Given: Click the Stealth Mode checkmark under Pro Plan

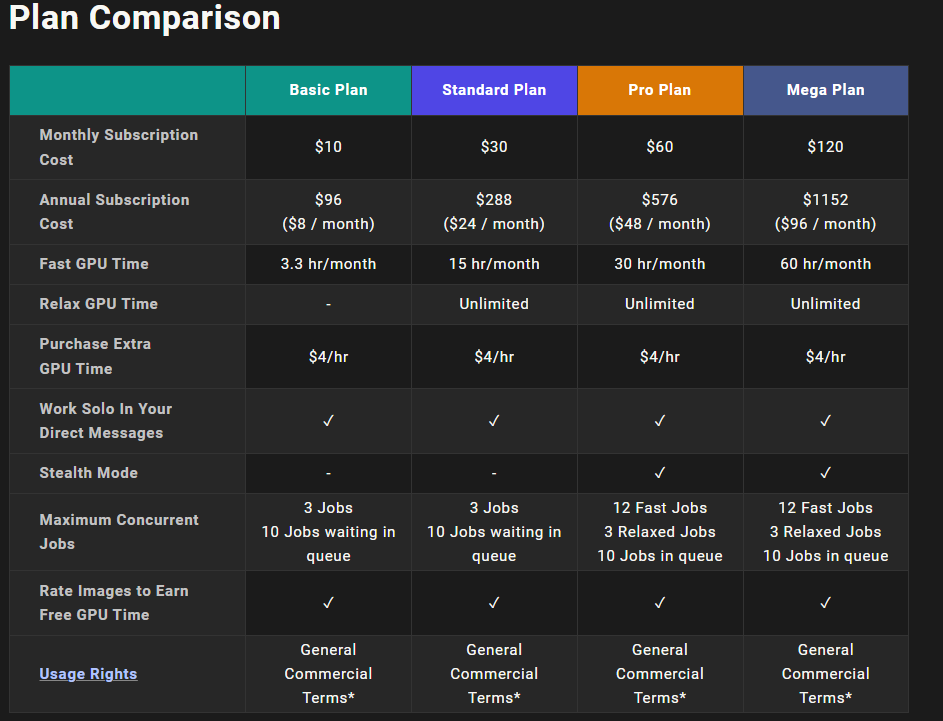Looking at the screenshot, I should 660,473.
